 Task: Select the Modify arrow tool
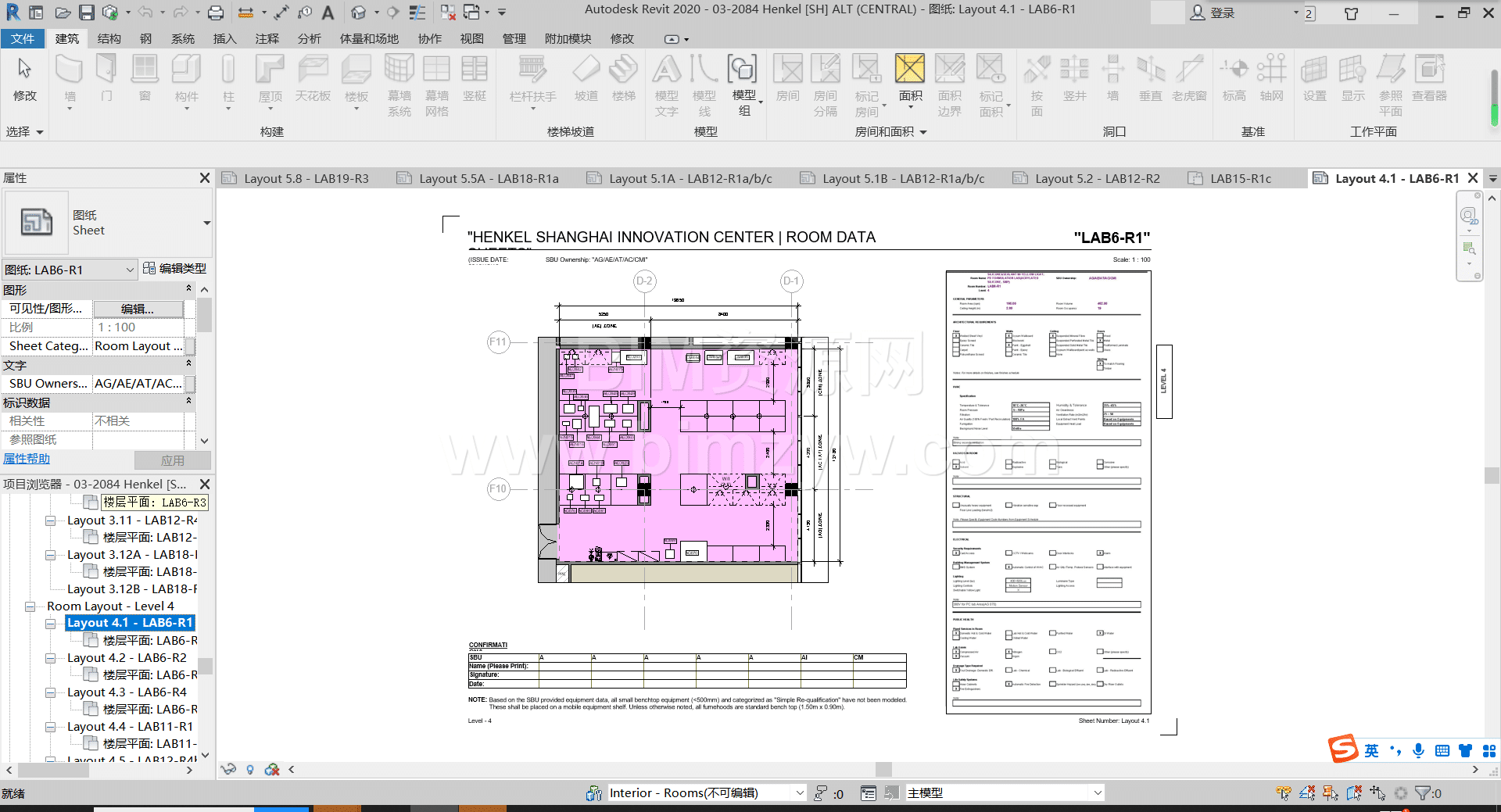24,80
